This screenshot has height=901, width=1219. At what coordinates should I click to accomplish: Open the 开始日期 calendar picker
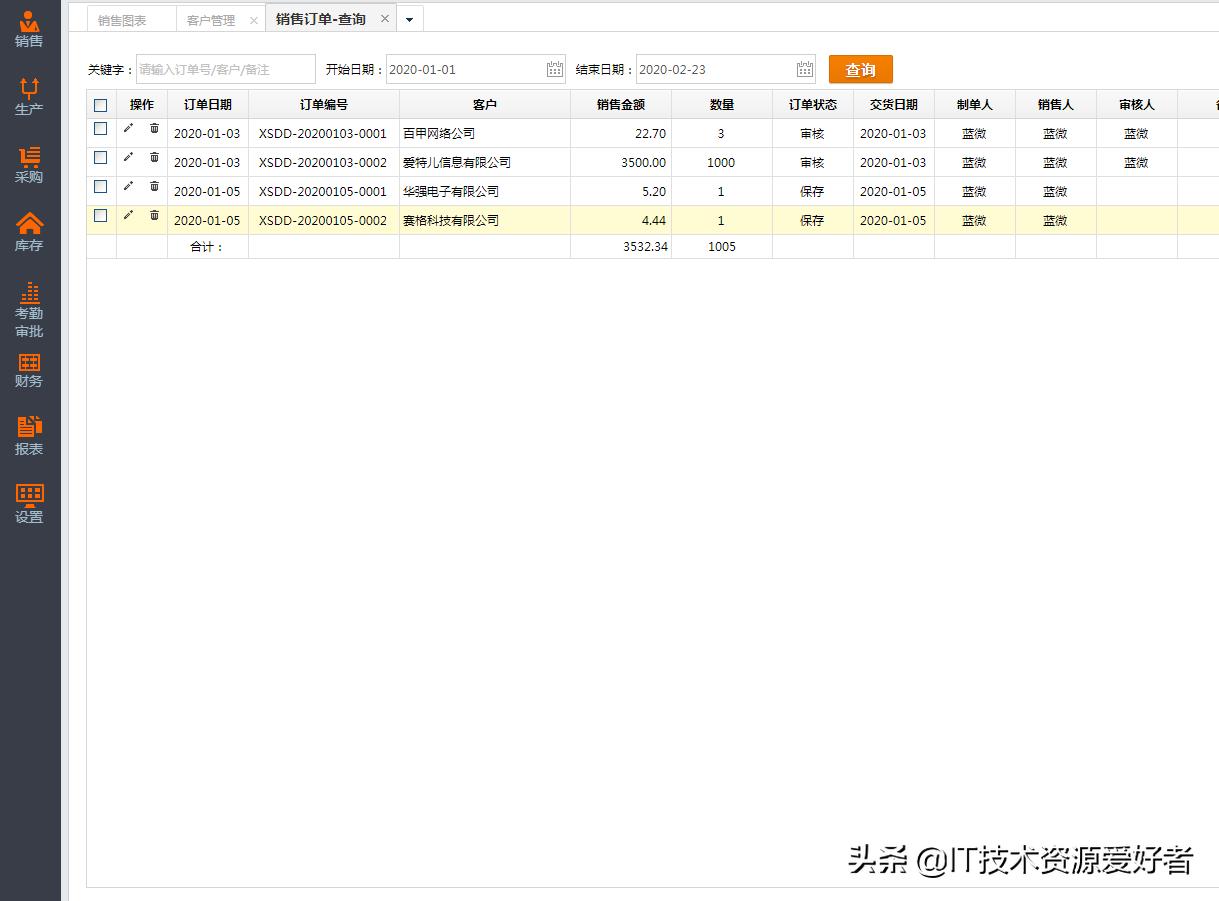click(x=555, y=68)
